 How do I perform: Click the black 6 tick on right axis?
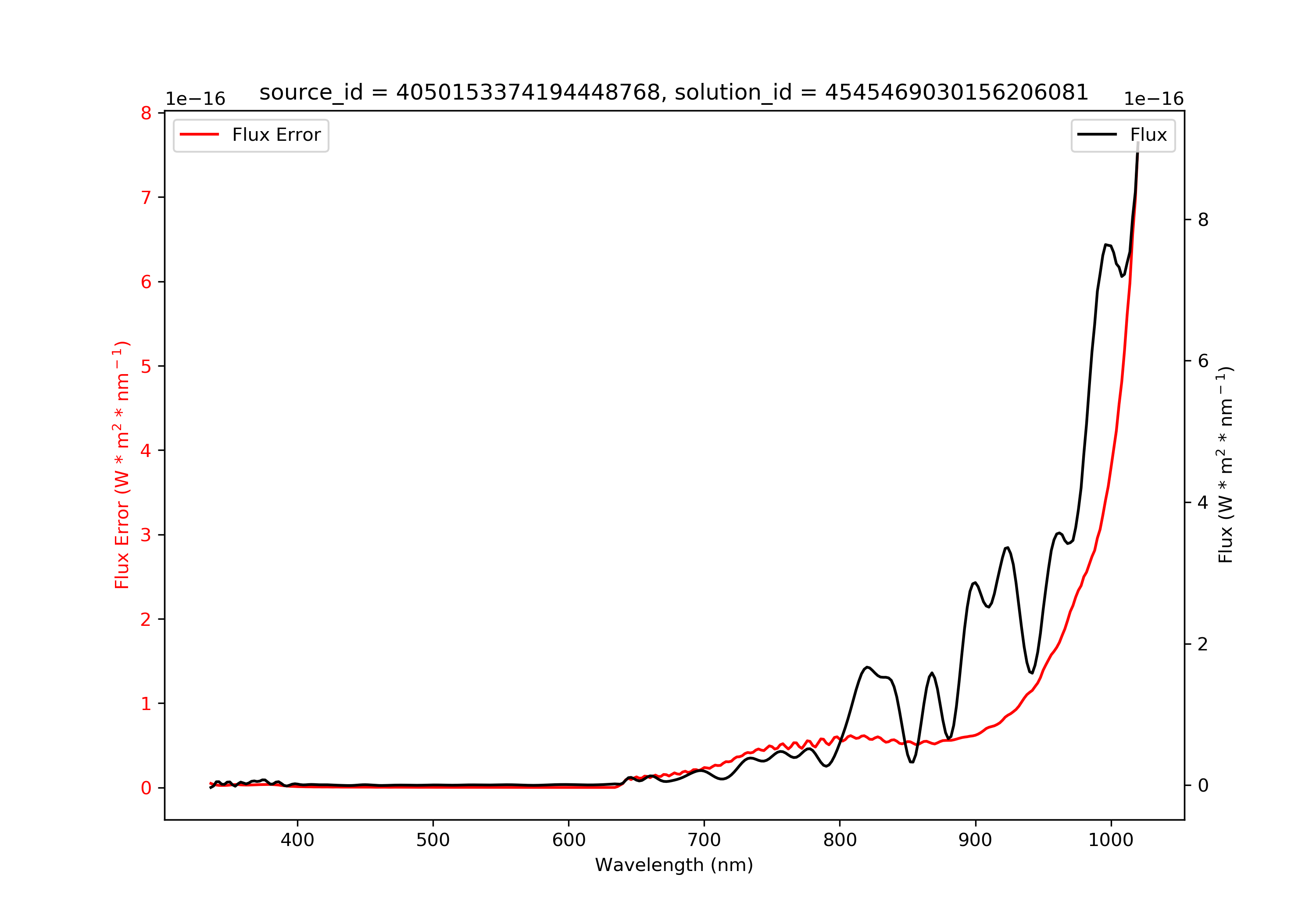1203,361
